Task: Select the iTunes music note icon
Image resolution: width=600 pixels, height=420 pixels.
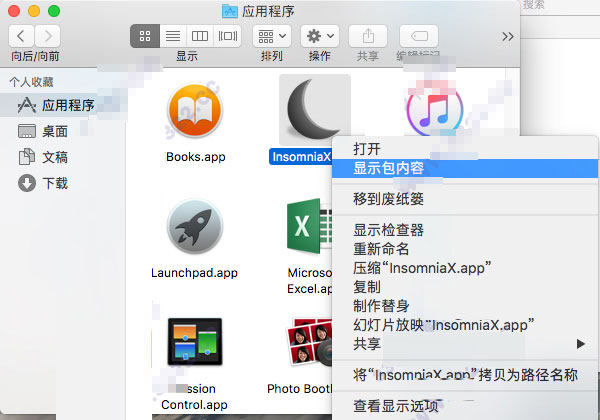Action: [435, 111]
